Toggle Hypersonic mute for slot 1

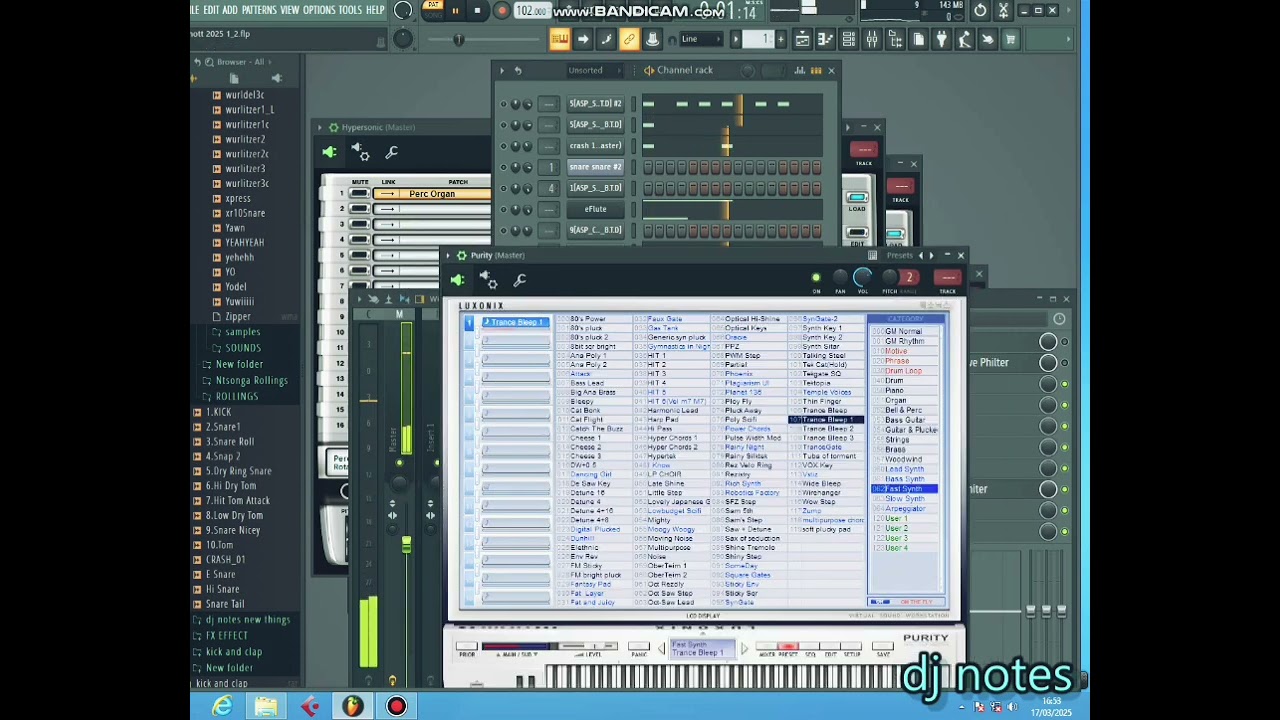pyautogui.click(x=359, y=194)
